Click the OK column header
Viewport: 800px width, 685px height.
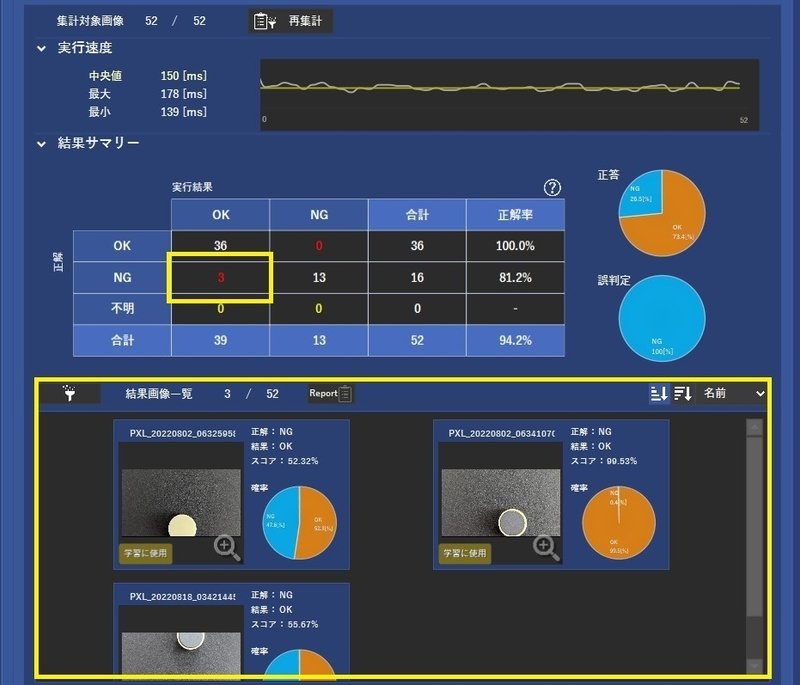220,215
